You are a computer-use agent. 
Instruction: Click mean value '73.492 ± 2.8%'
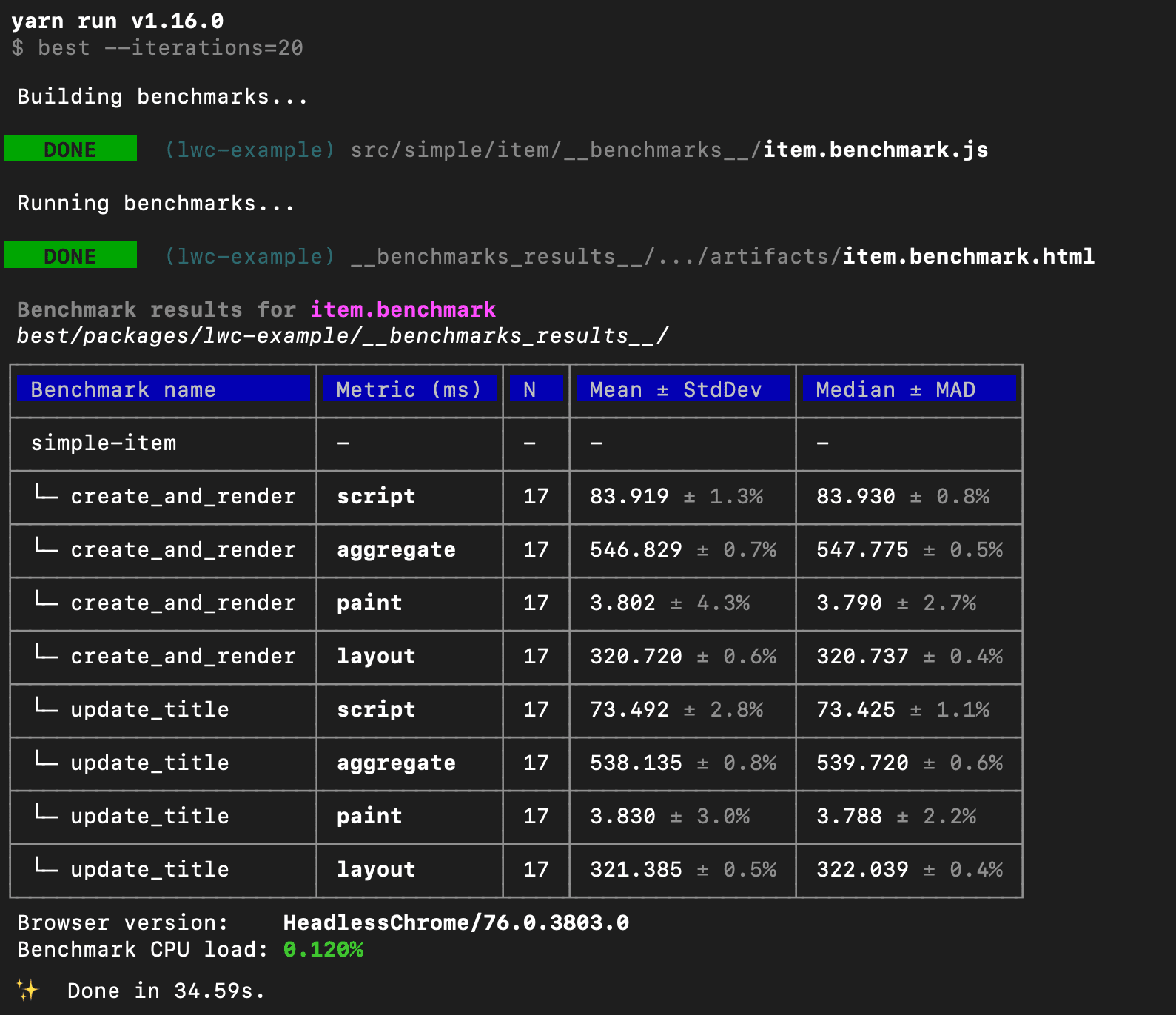(676, 709)
